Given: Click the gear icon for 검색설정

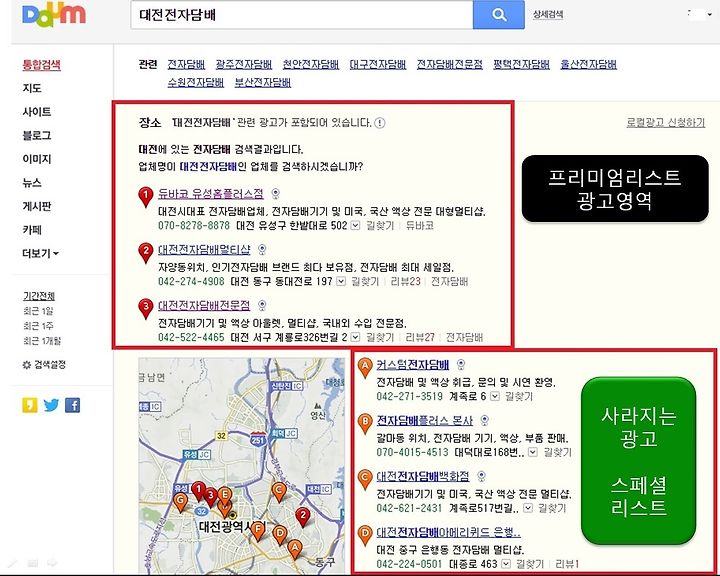Looking at the screenshot, I should point(27,365).
